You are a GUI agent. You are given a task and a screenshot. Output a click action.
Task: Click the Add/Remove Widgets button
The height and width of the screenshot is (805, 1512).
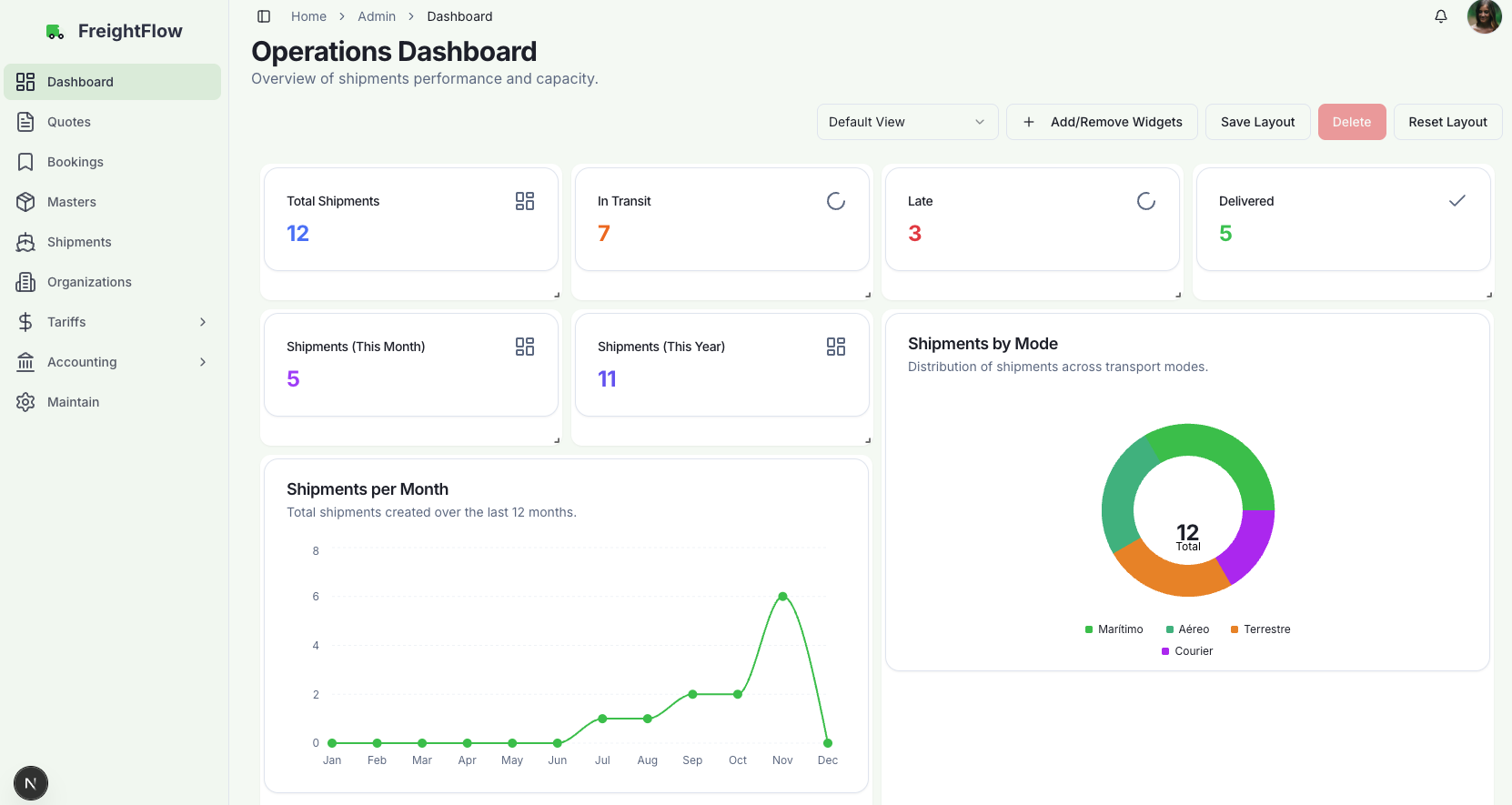1102,122
